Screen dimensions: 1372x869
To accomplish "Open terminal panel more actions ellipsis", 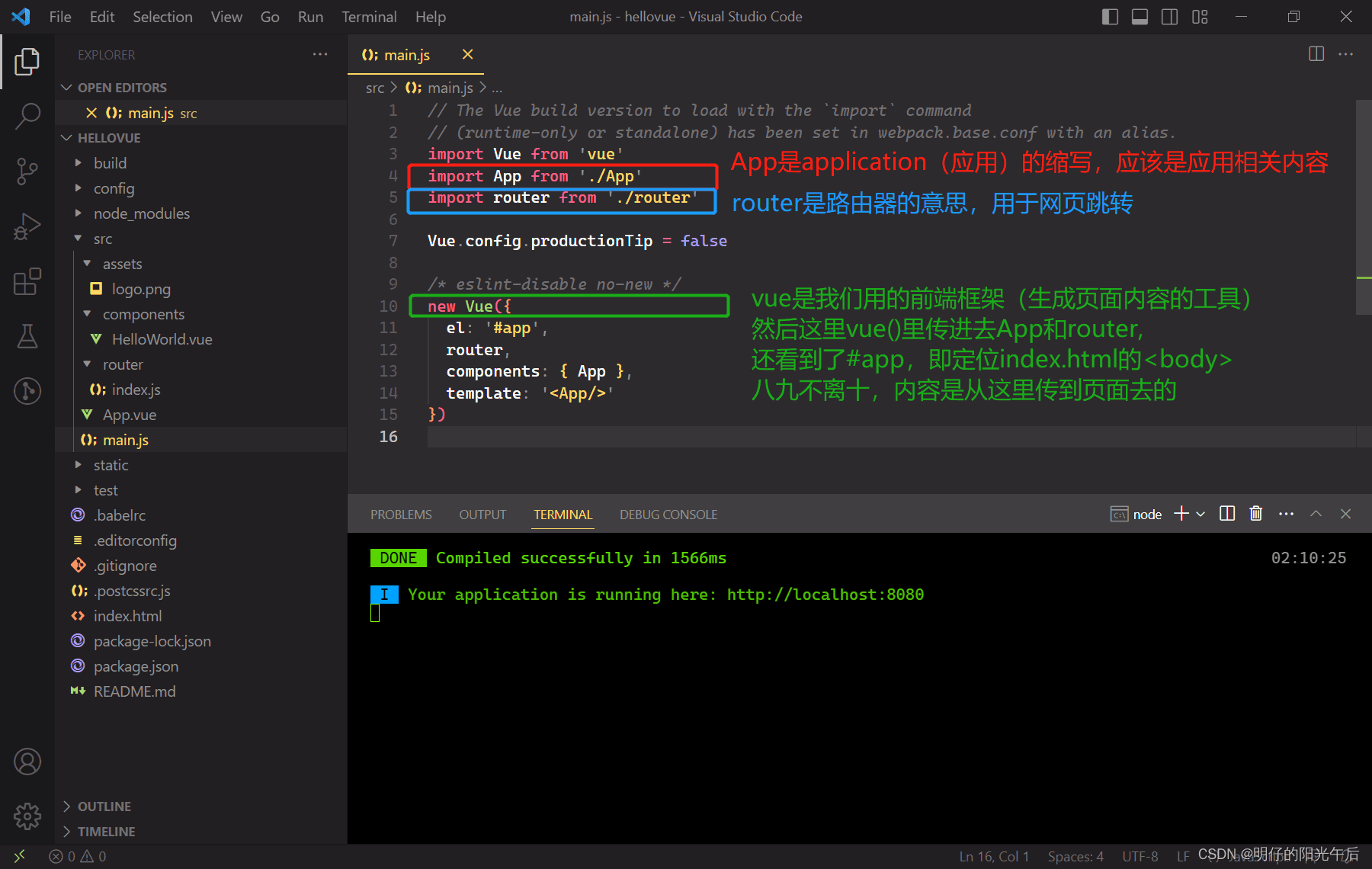I will [1286, 514].
